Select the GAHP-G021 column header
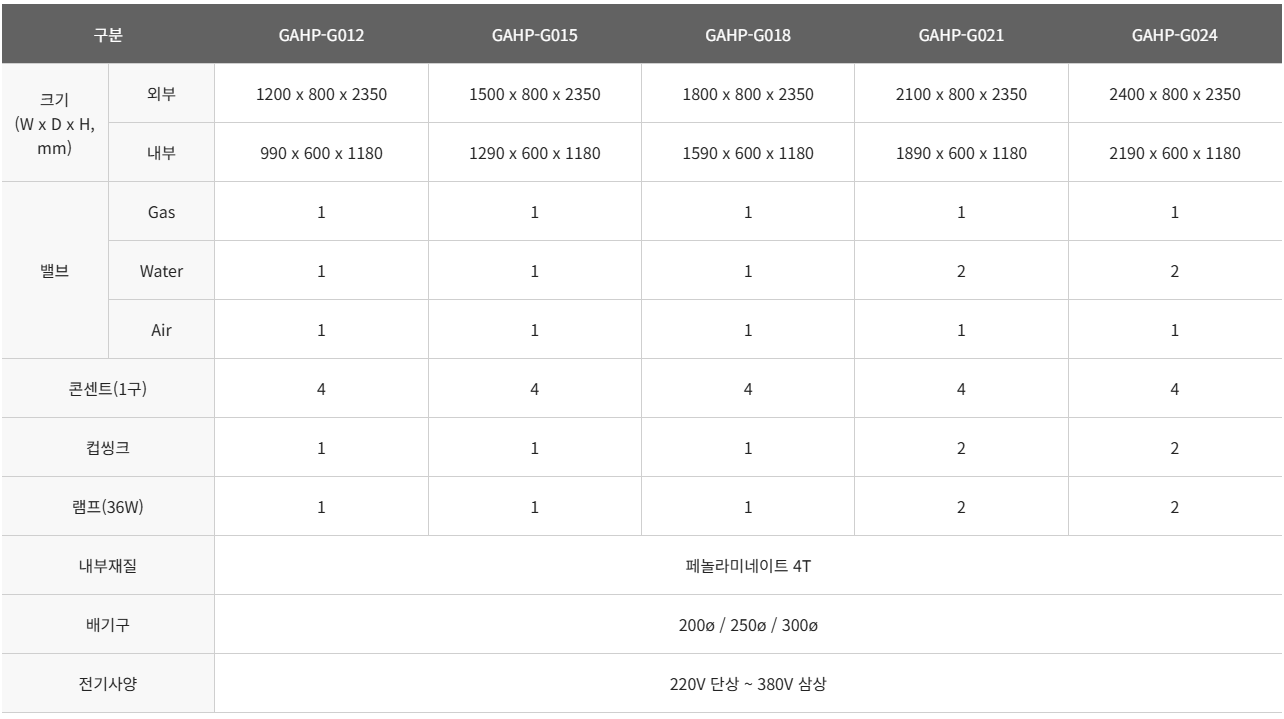Viewport: 1284px width, 719px height. pos(961,35)
